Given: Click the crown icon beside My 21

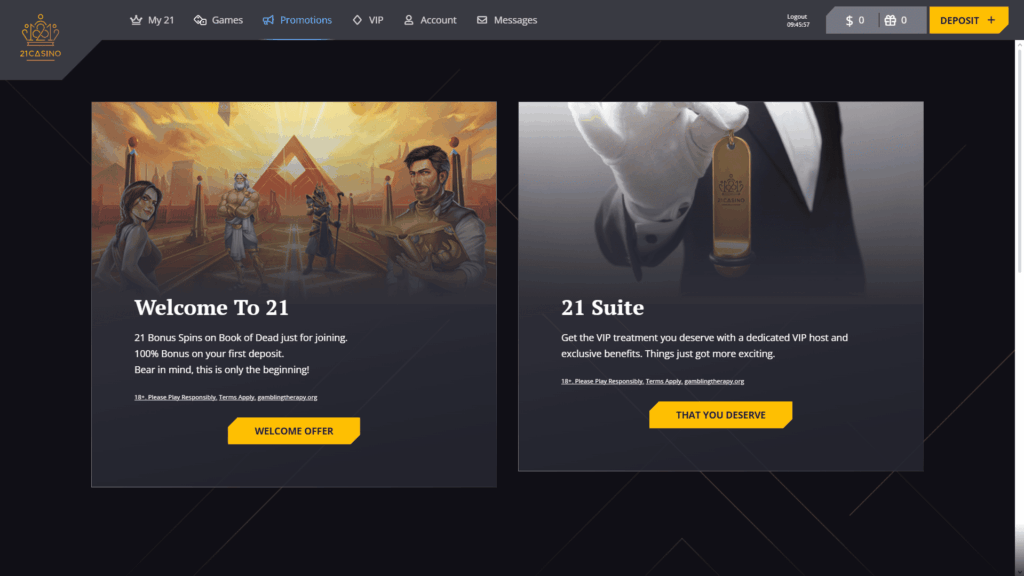Looking at the screenshot, I should tap(136, 20).
